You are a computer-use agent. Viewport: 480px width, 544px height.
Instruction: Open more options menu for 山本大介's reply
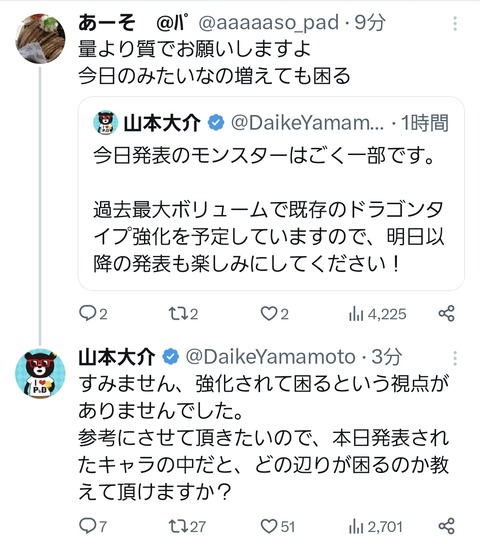pos(455,358)
